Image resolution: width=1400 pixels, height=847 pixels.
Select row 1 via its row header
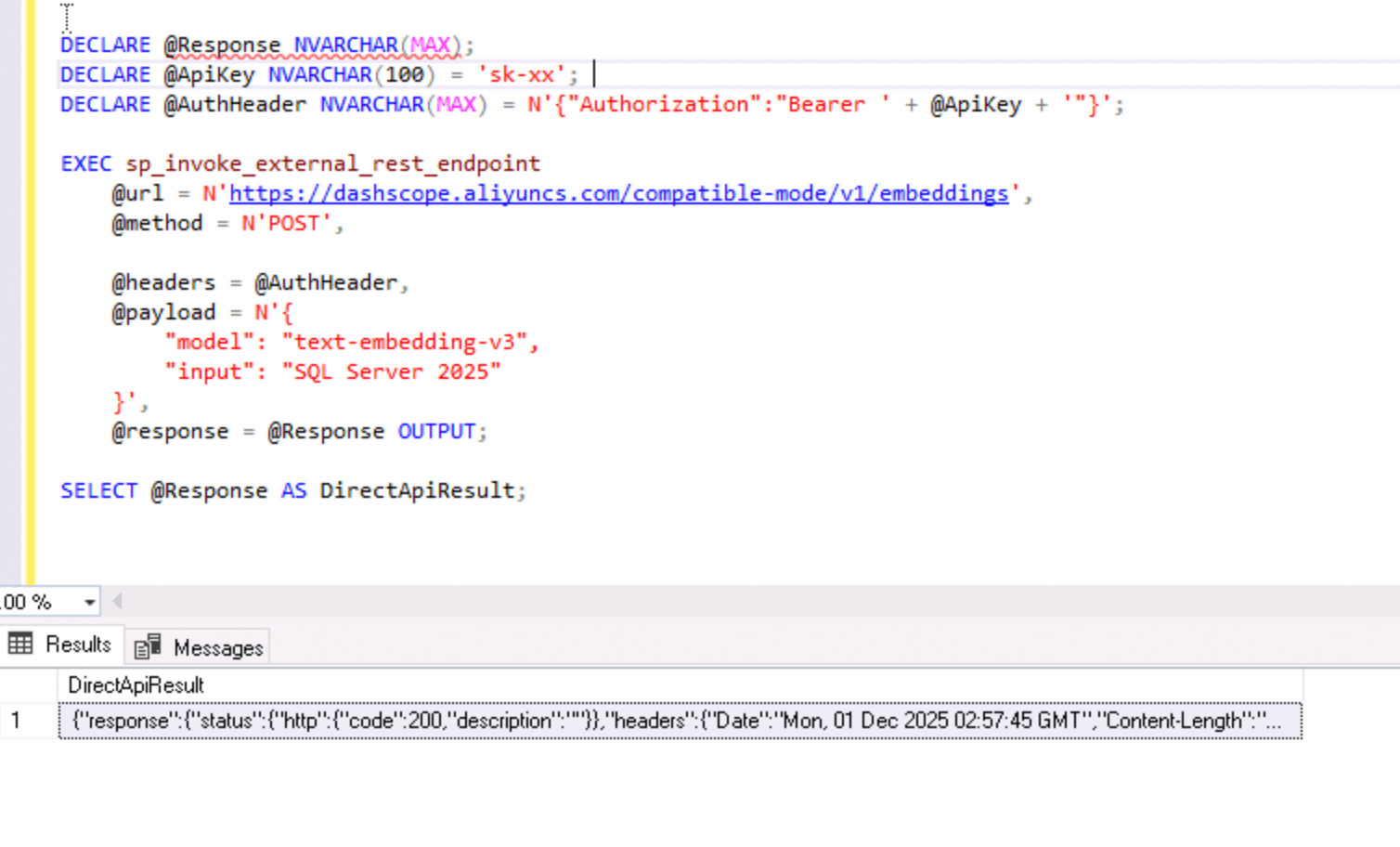28,721
